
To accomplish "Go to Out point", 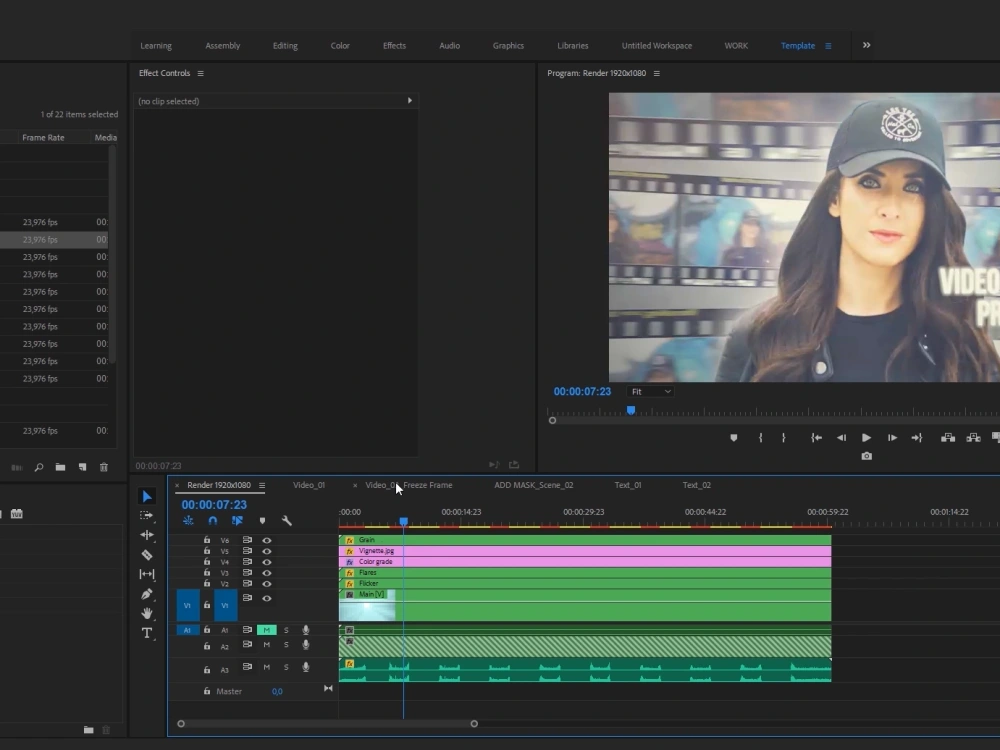I will click(x=916, y=438).
